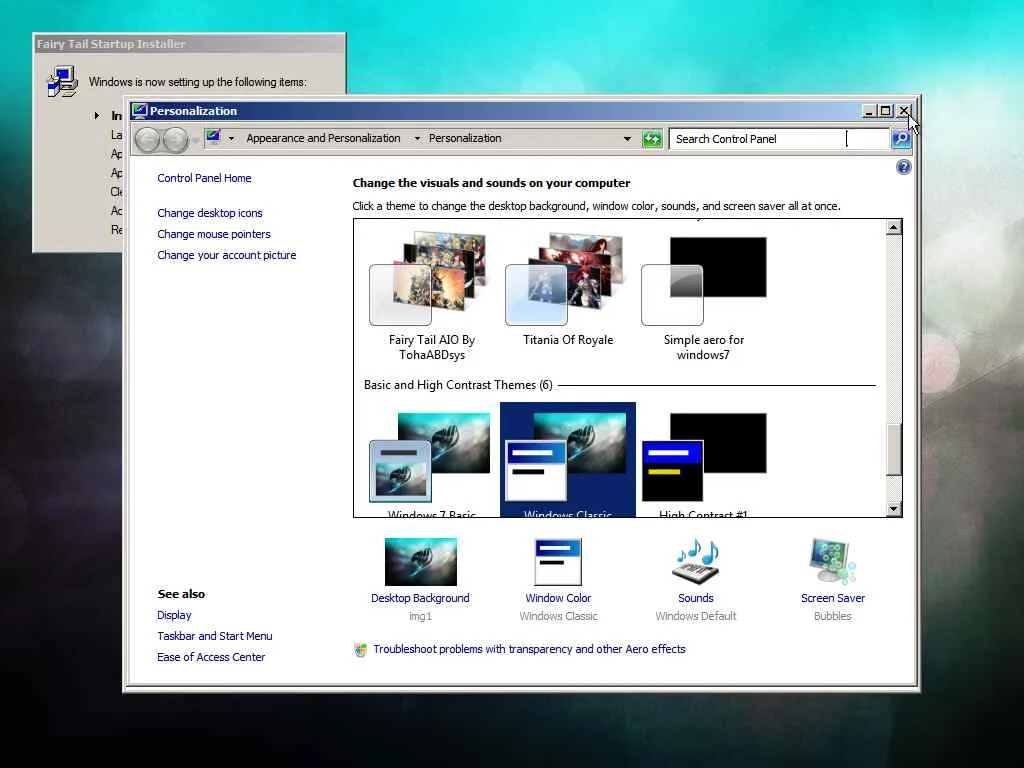The image size is (1024, 768).
Task: Open the Display link
Action: (x=174, y=615)
